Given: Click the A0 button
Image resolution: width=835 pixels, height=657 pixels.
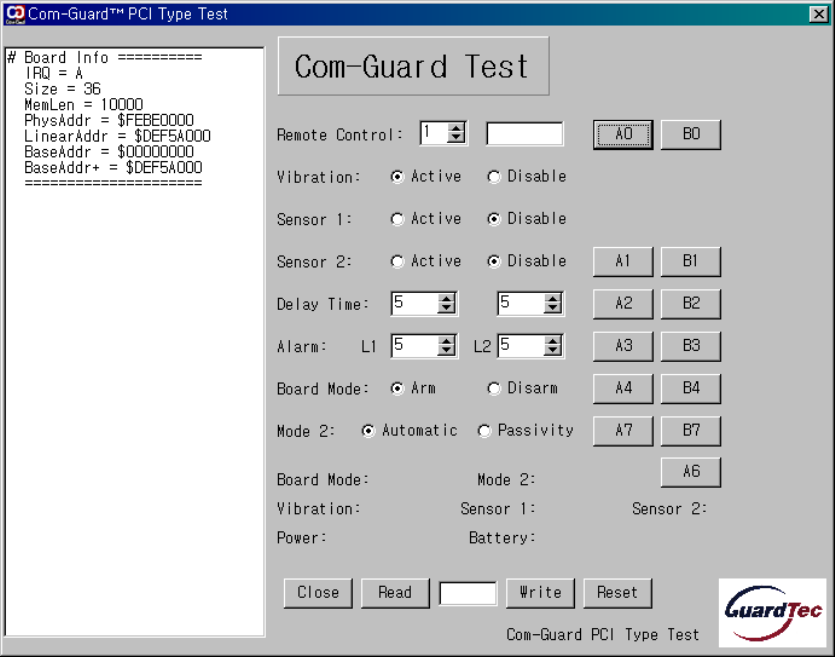Looking at the screenshot, I should point(623,134).
